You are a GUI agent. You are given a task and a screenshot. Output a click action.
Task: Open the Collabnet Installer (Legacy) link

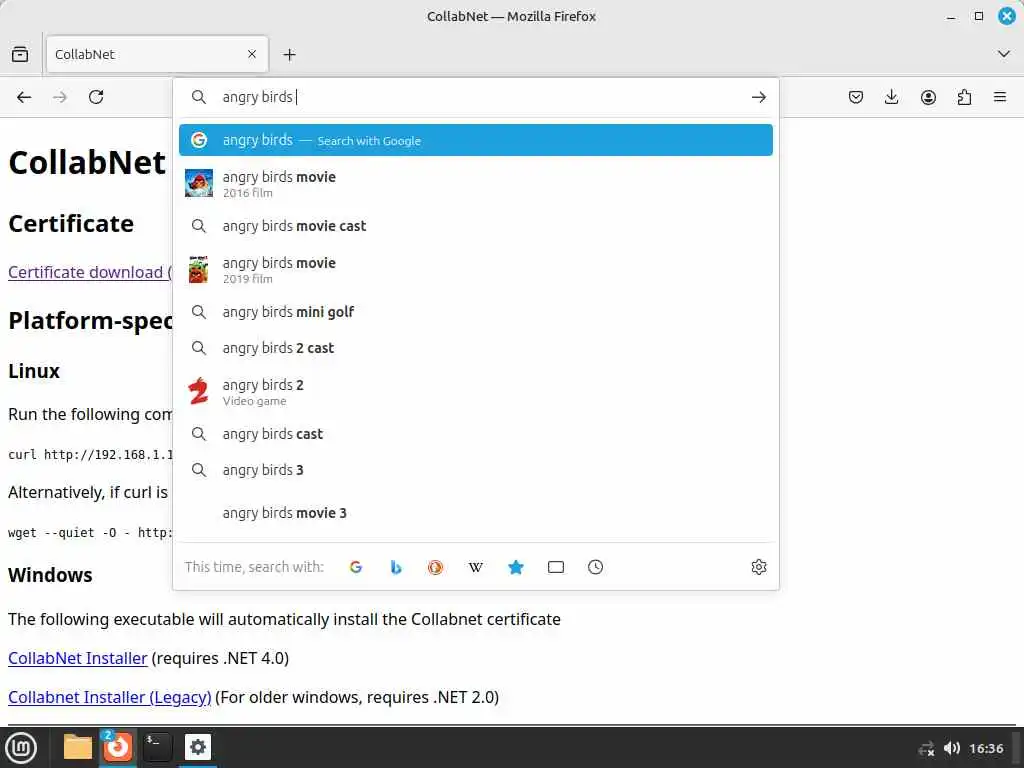click(x=110, y=697)
